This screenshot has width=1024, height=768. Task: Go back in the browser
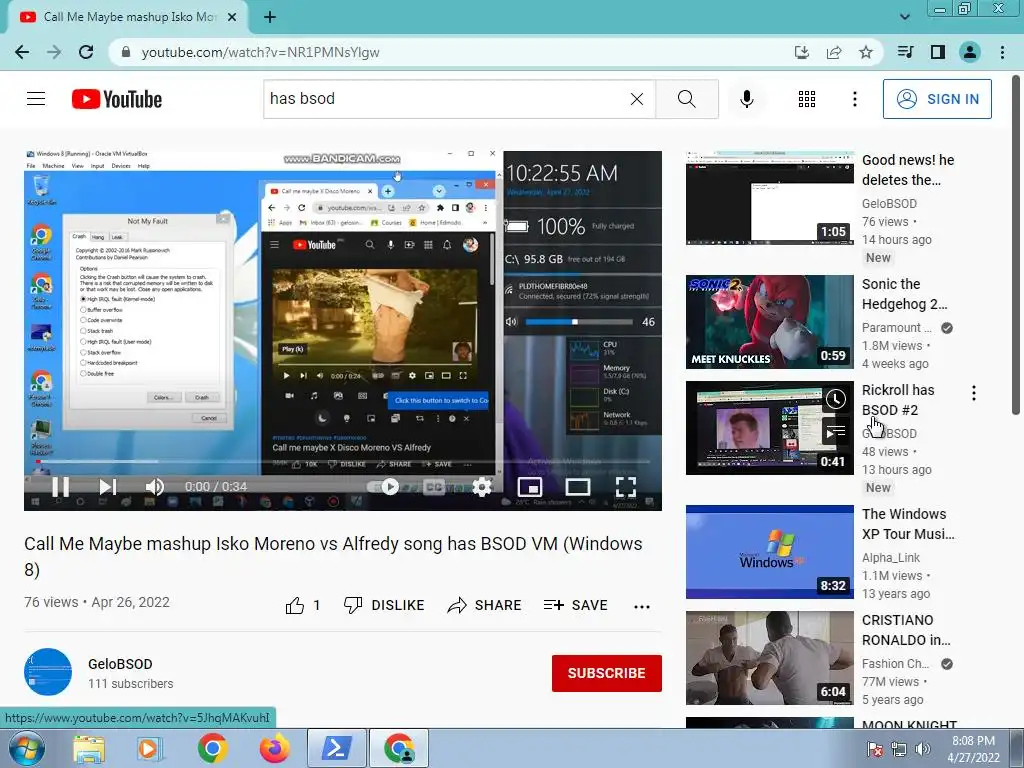point(22,52)
